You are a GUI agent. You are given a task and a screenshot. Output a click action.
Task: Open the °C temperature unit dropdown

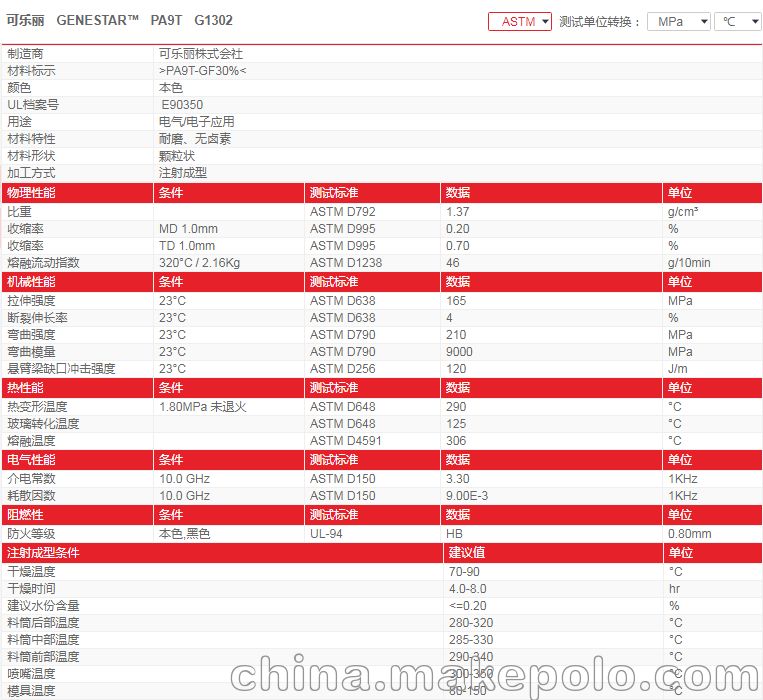[x=738, y=22]
